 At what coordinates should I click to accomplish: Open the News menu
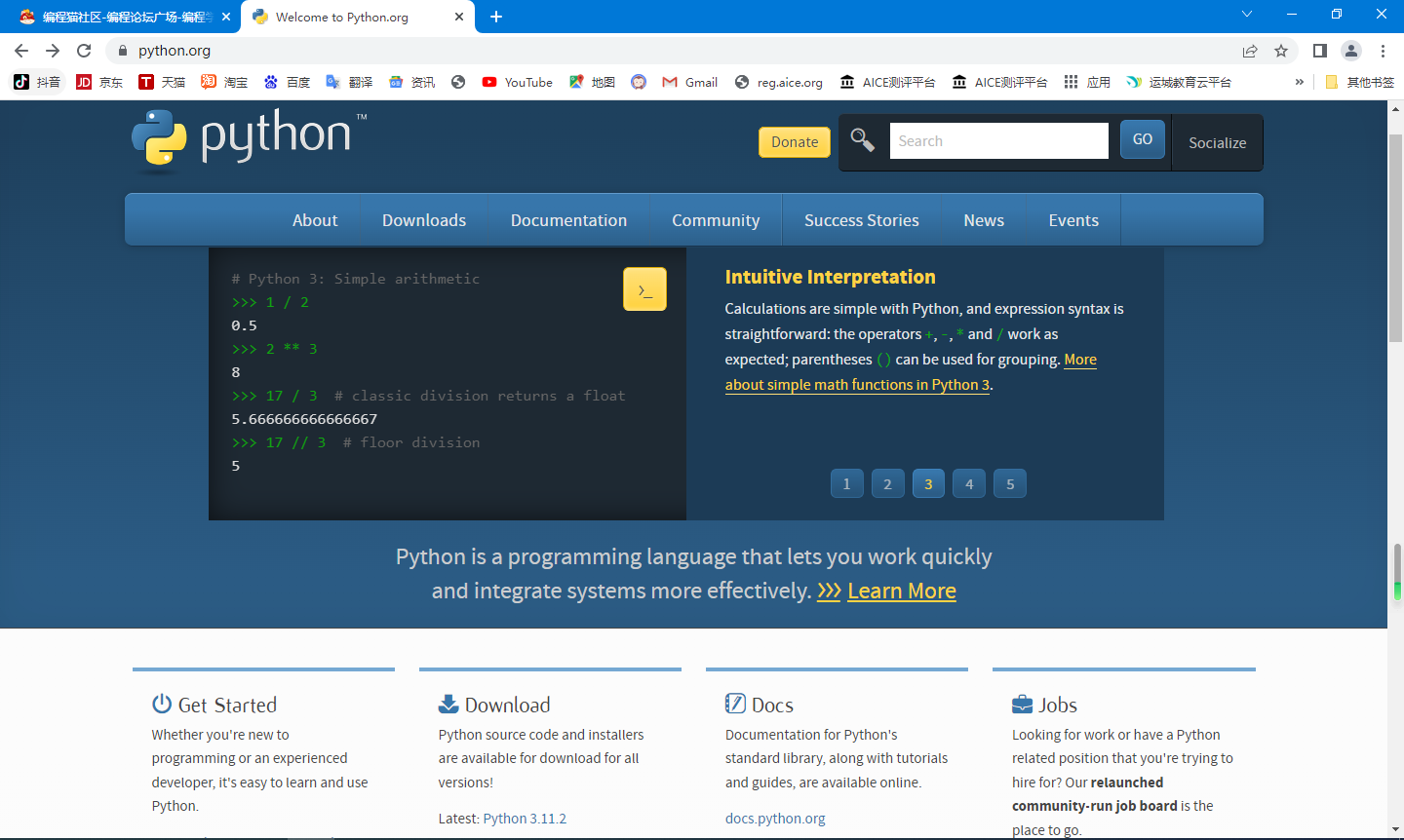click(x=984, y=220)
